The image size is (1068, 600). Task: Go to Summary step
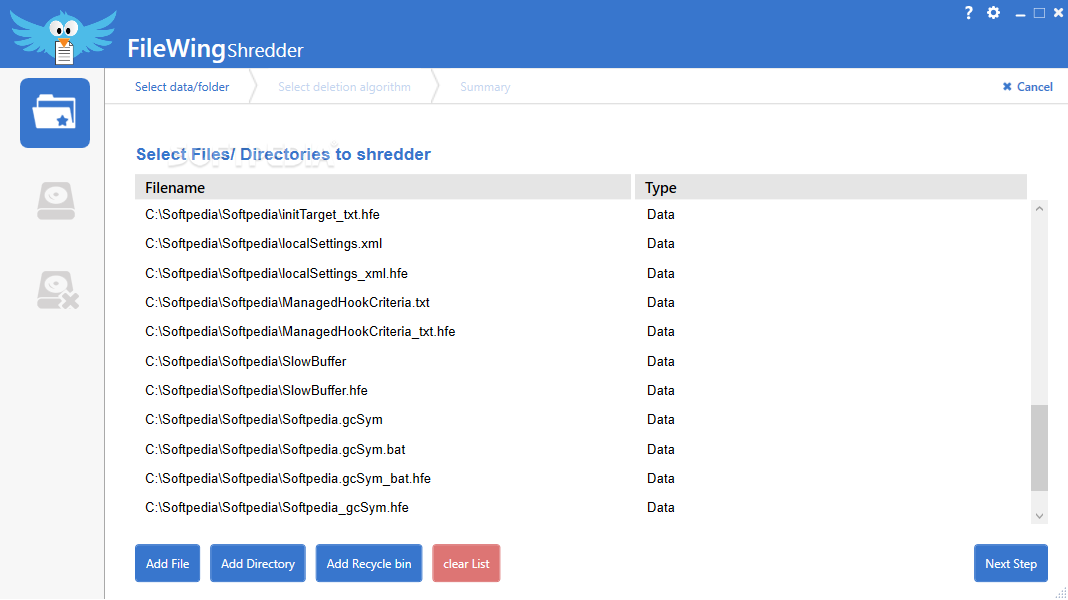[485, 86]
